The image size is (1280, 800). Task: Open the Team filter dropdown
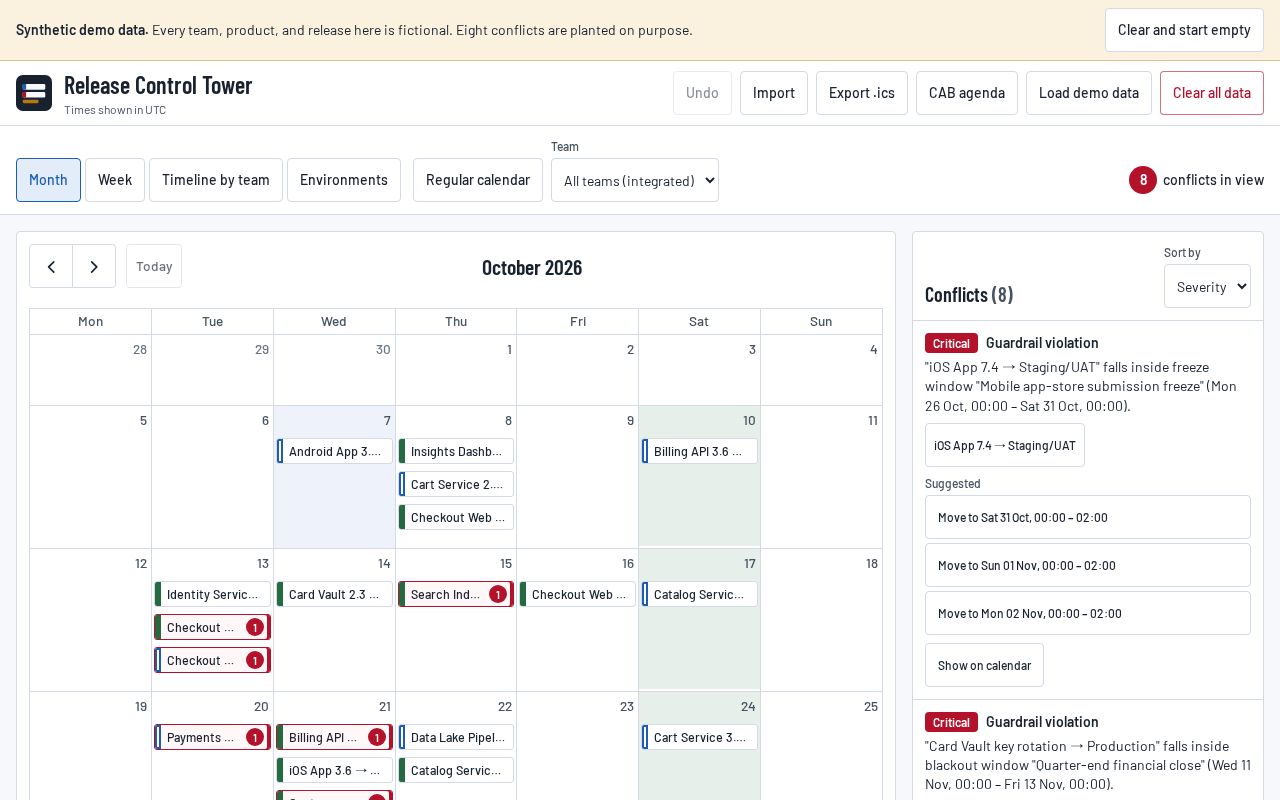coord(635,180)
